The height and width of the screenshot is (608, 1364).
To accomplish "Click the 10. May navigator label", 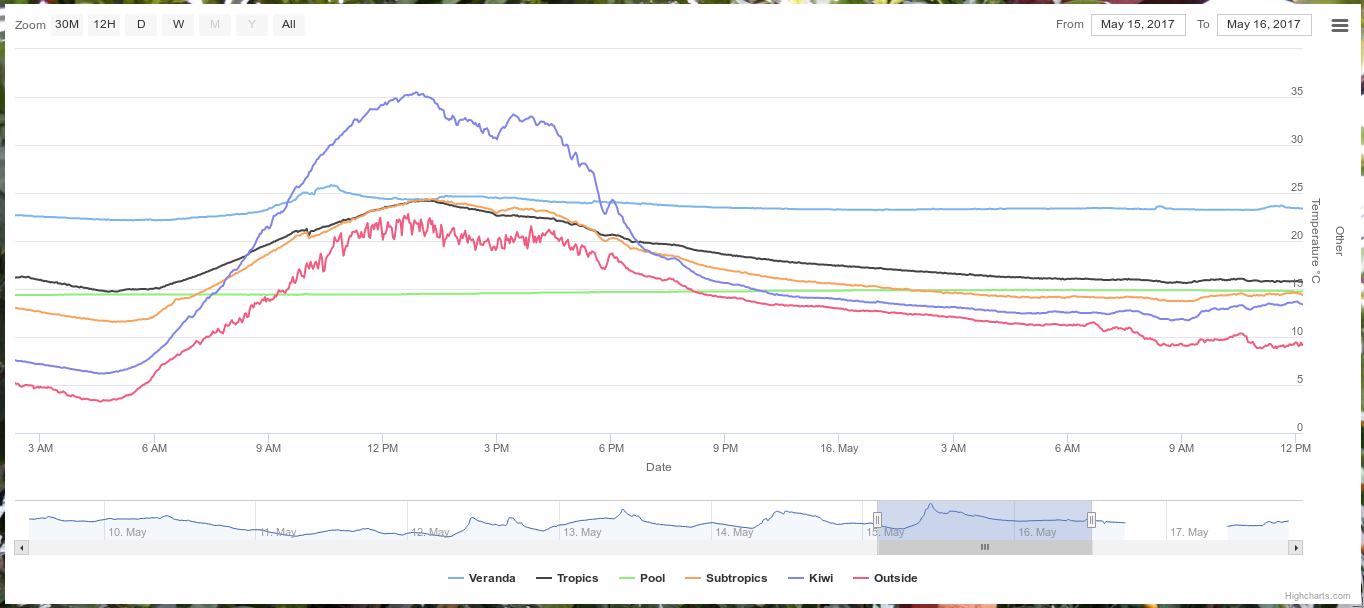I will coord(127,532).
